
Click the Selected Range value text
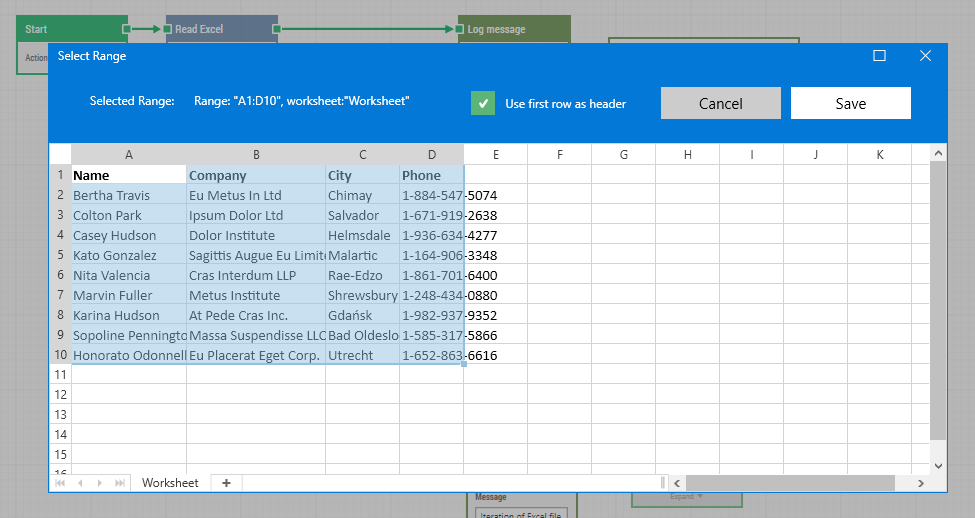click(x=302, y=101)
